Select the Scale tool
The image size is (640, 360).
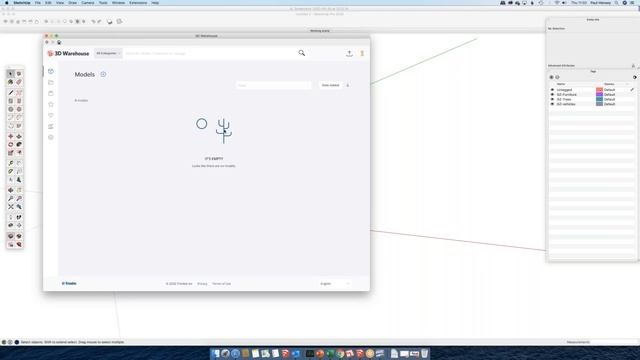tap(11, 153)
